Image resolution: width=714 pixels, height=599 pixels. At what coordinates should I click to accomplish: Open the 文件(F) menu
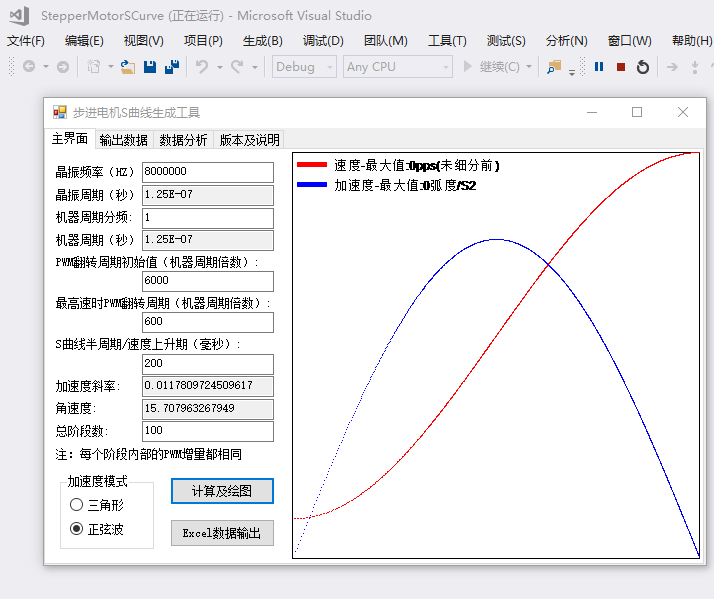tap(26, 41)
